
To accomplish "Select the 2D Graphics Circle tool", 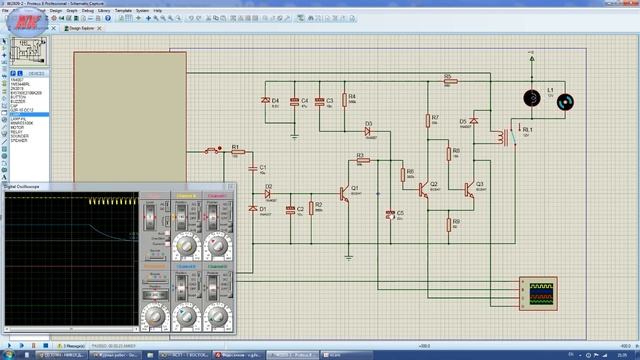I will click(x=4, y=156).
